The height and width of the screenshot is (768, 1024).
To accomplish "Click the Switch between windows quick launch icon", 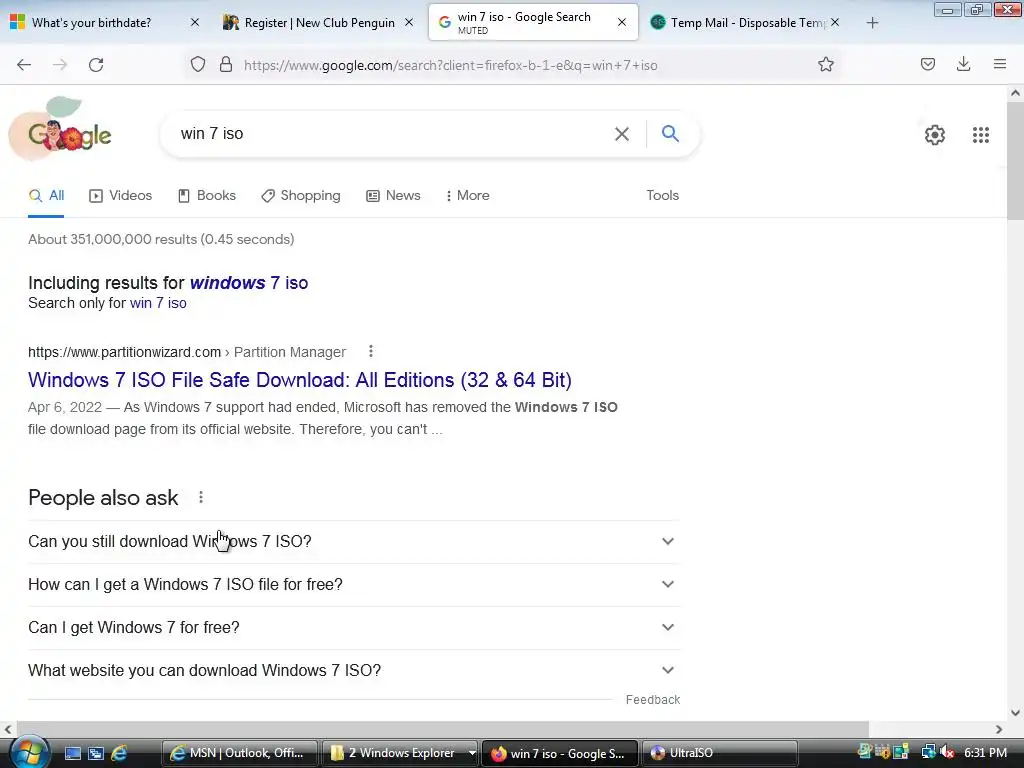I will tap(96, 753).
